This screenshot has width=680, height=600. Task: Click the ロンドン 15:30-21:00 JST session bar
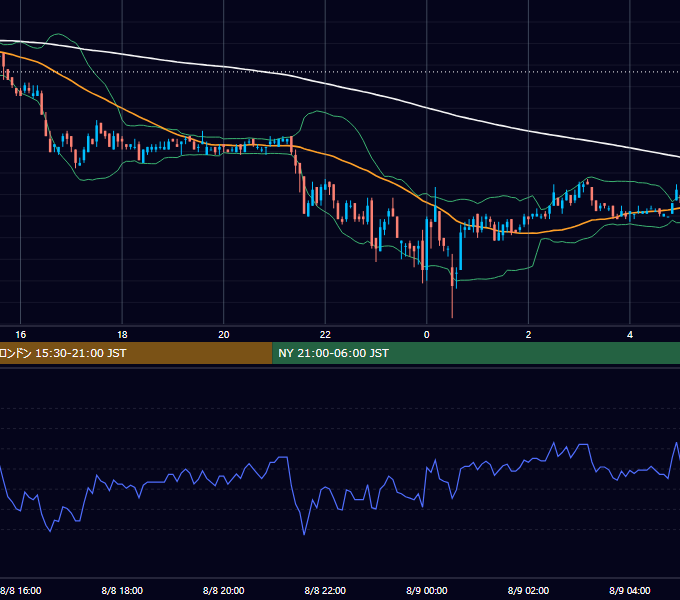click(136, 353)
